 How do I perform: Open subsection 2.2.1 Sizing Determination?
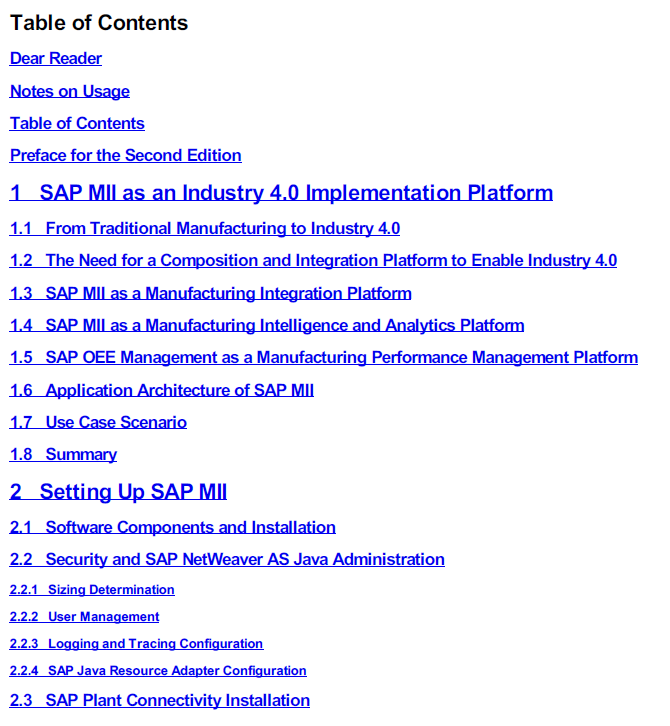92,589
